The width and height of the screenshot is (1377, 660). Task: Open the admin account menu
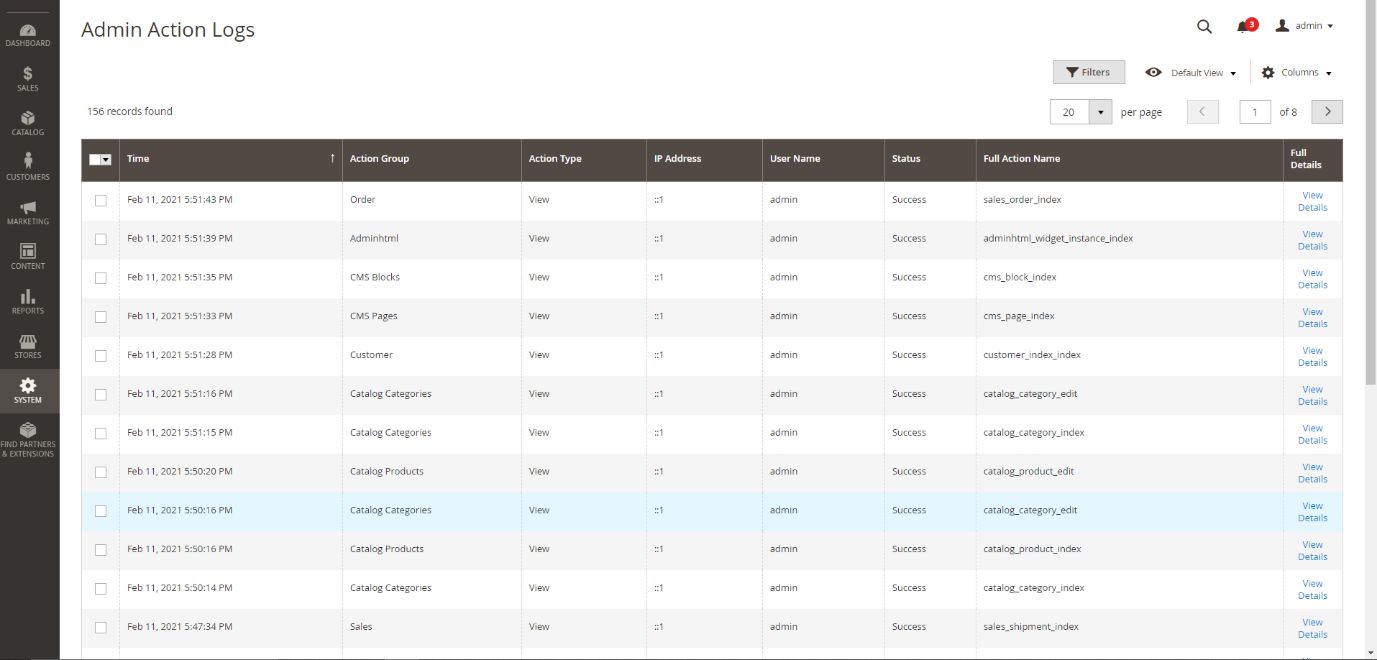click(1305, 27)
